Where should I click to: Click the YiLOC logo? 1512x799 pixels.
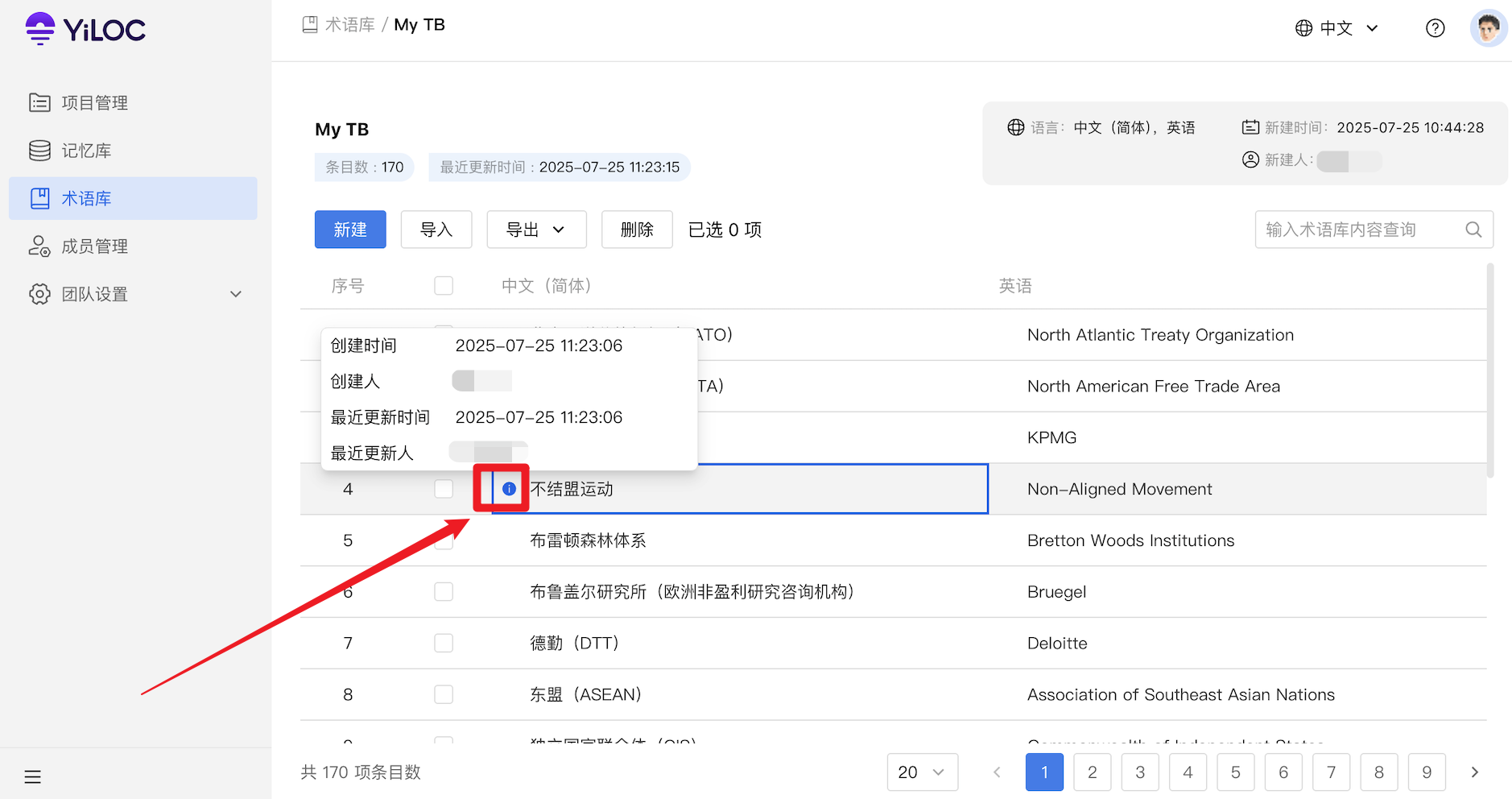tap(85, 29)
